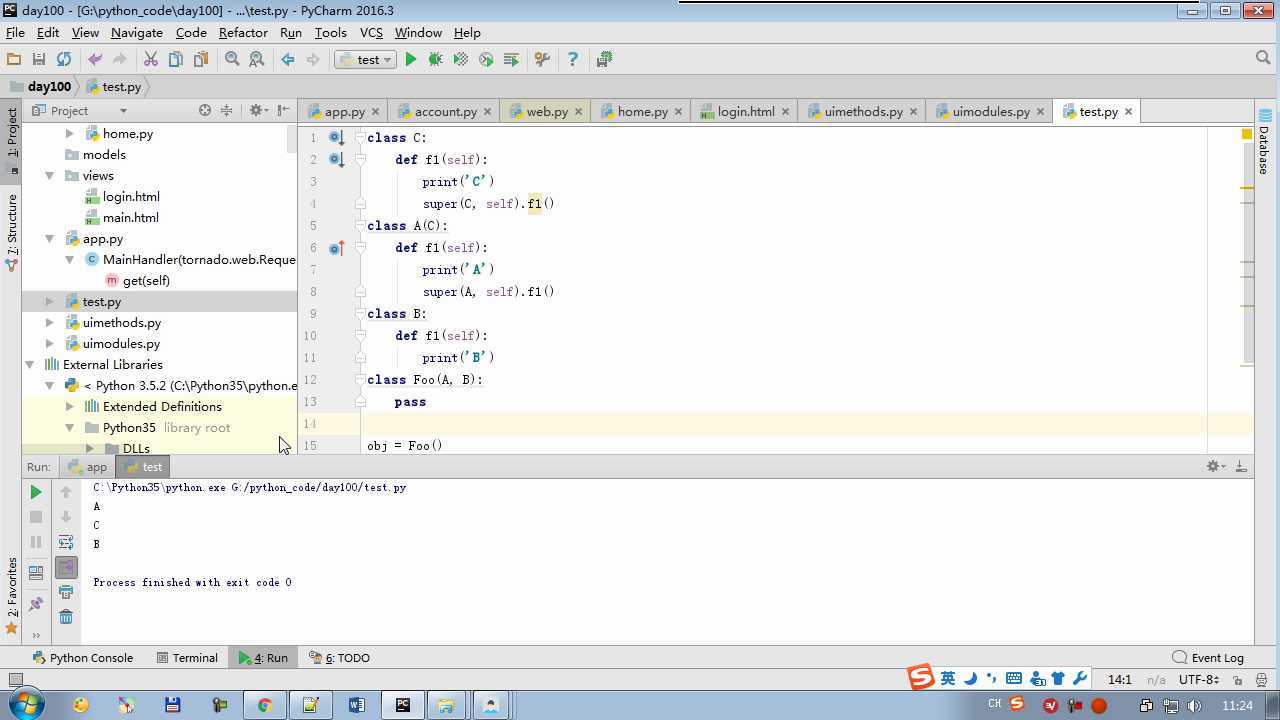Paste from clipboard using toolbar icon
Viewport: 1280px width, 720px height.
(201, 60)
